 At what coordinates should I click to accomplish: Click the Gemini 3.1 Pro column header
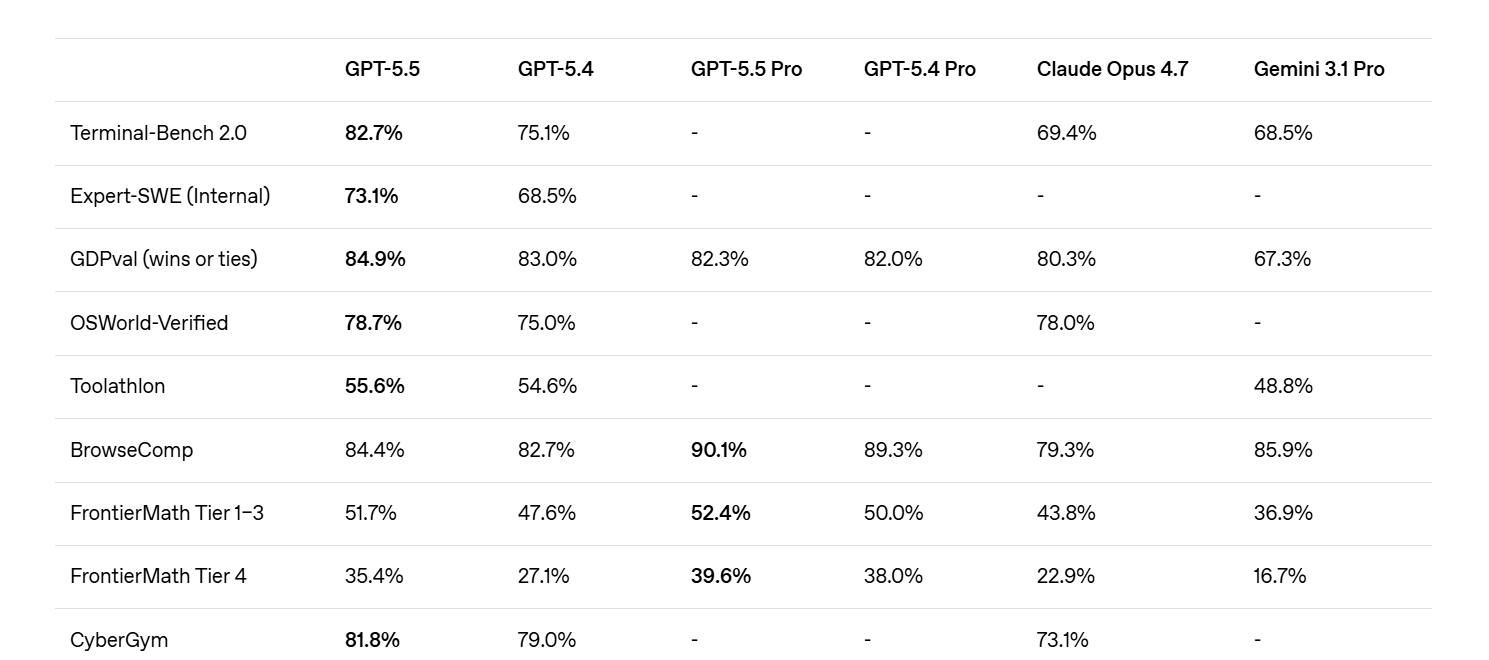(x=1319, y=69)
